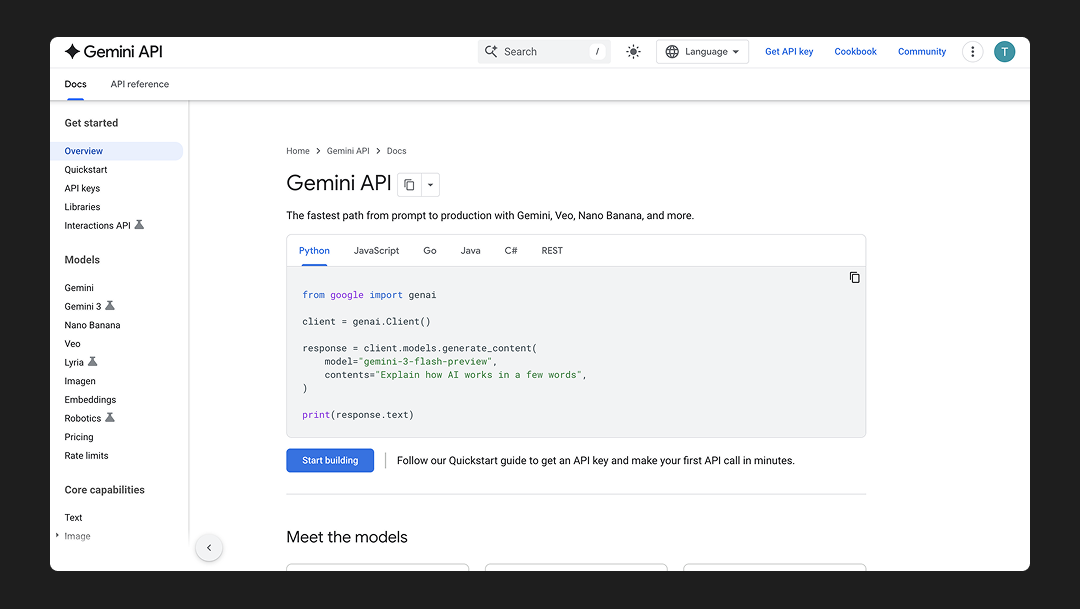Switch to the Docs tab
The image size is (1080, 609).
click(75, 84)
